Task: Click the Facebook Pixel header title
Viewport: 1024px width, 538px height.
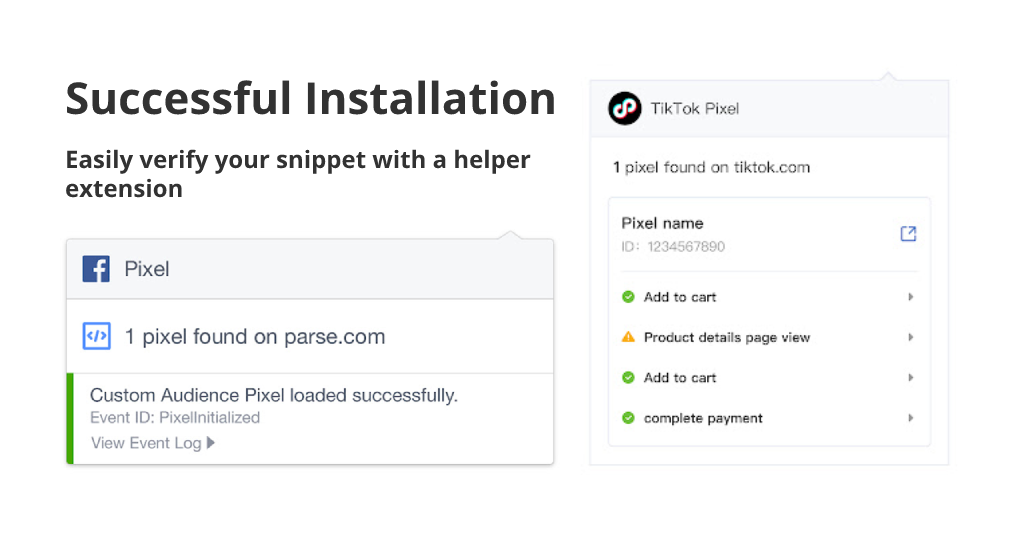Action: point(147,269)
